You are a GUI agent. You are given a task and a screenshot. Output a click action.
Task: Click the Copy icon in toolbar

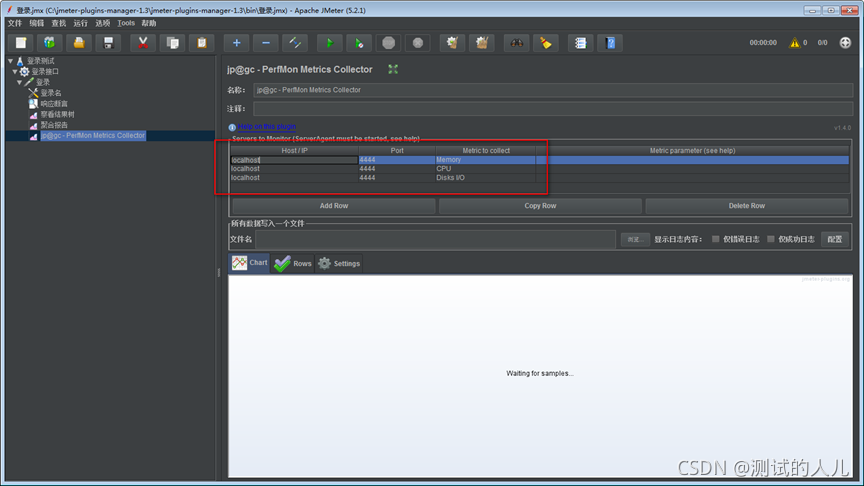(172, 43)
